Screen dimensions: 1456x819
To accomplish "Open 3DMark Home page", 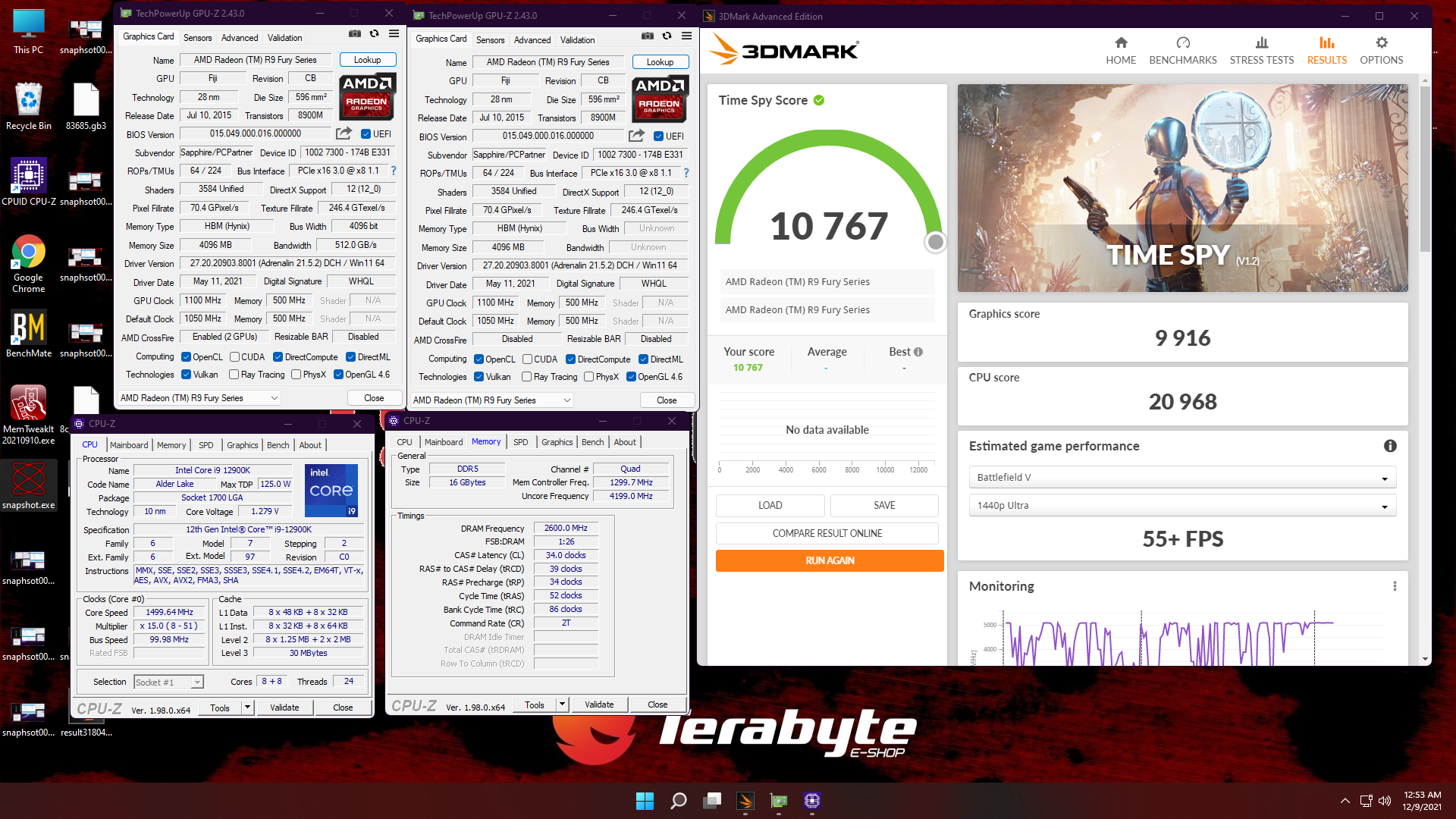I will (1120, 51).
